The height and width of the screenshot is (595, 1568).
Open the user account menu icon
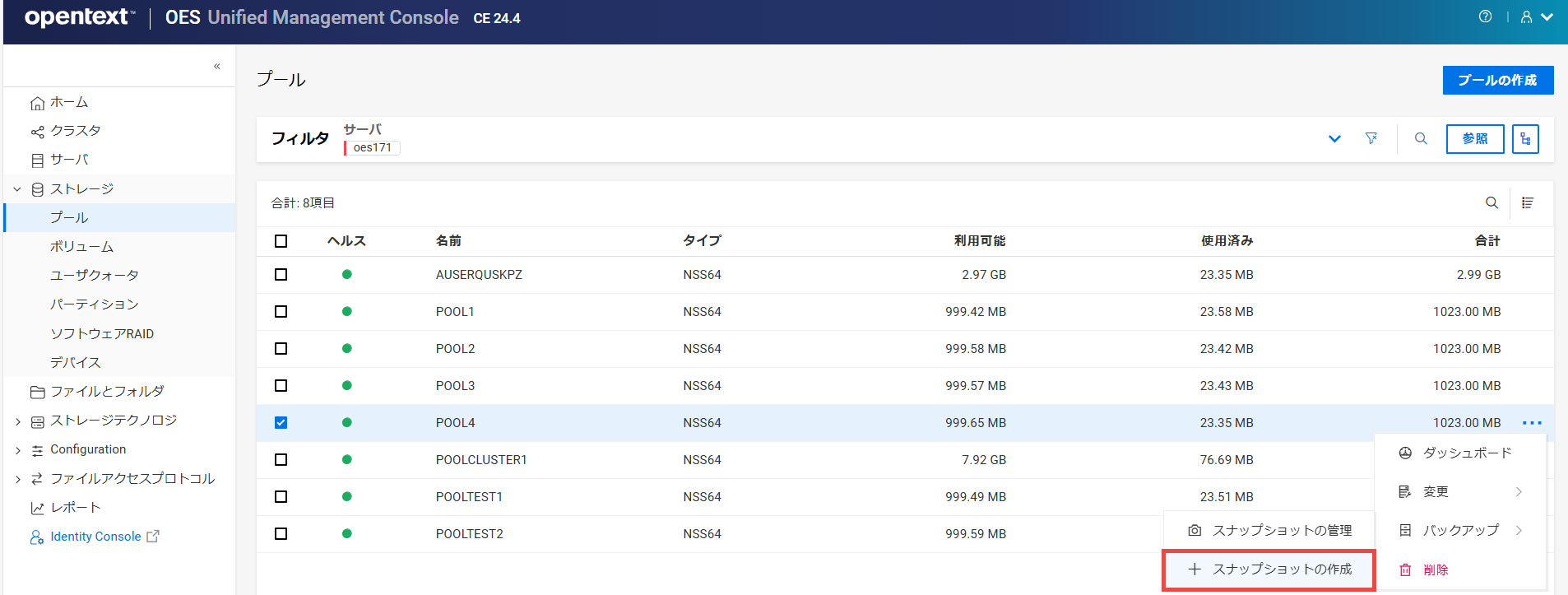(1535, 16)
